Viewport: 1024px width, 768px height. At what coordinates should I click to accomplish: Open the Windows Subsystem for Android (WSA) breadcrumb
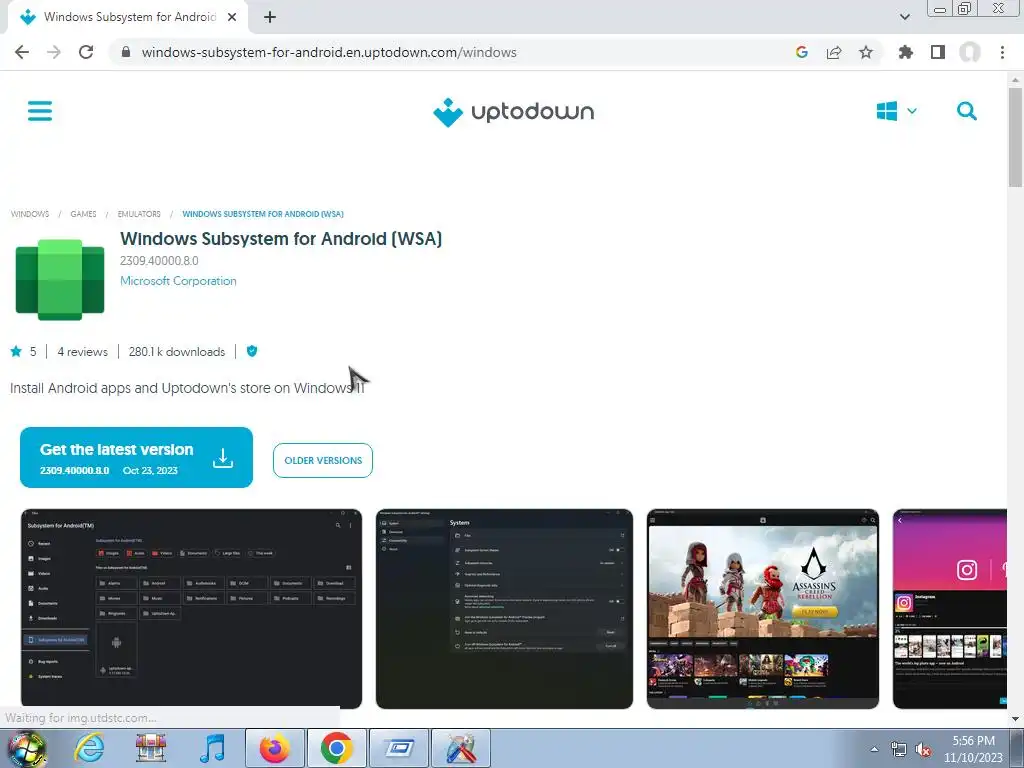pyautogui.click(x=263, y=214)
